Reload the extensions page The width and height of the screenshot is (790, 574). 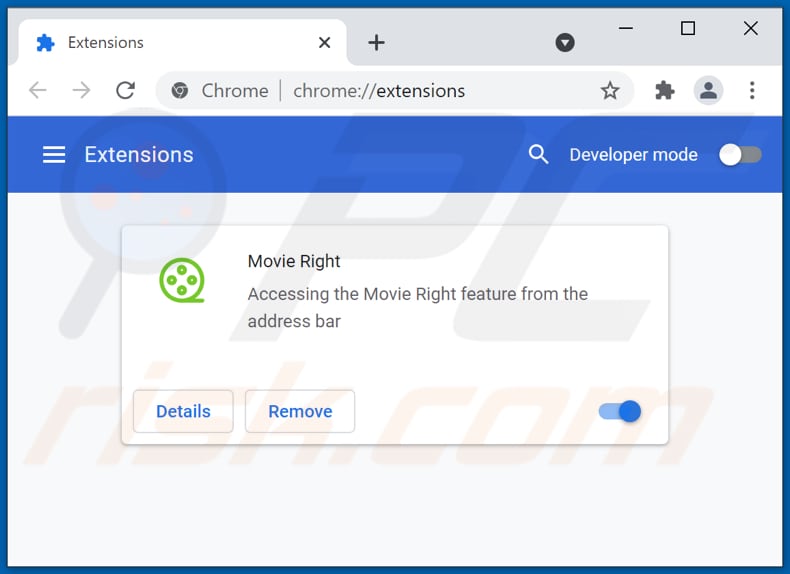click(x=125, y=91)
